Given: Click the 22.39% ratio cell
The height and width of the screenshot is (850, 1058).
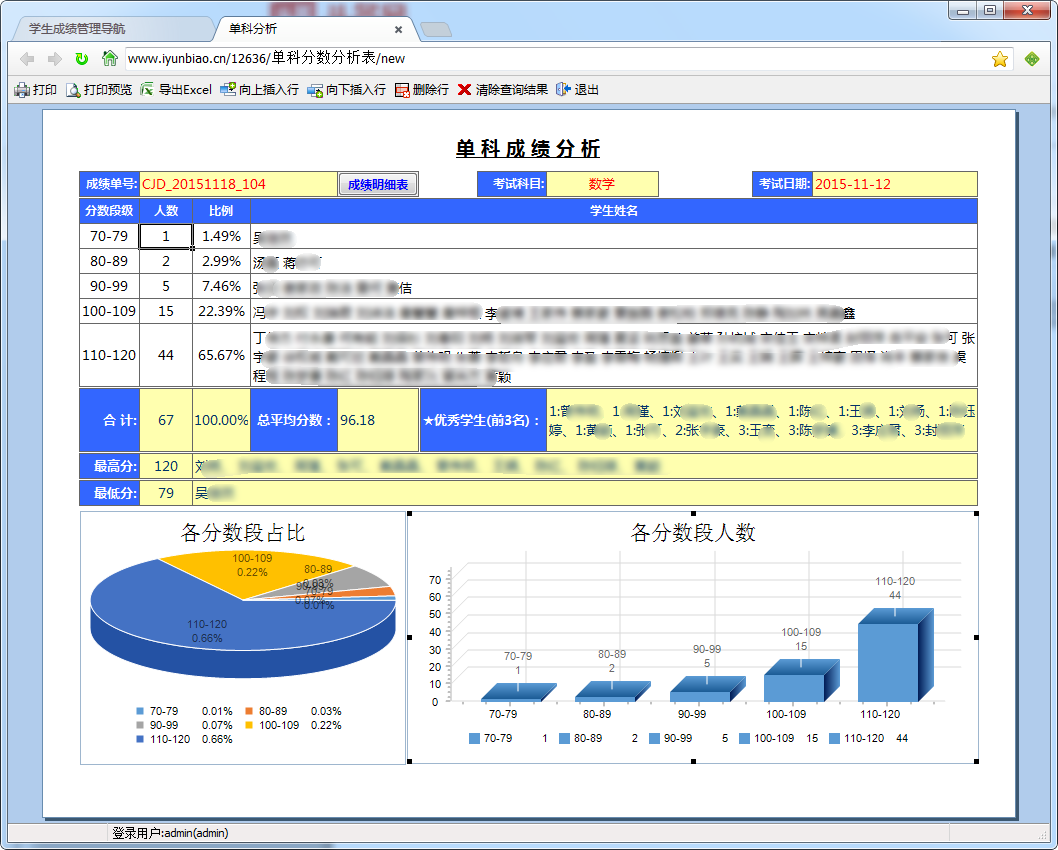Looking at the screenshot, I should point(221,311).
